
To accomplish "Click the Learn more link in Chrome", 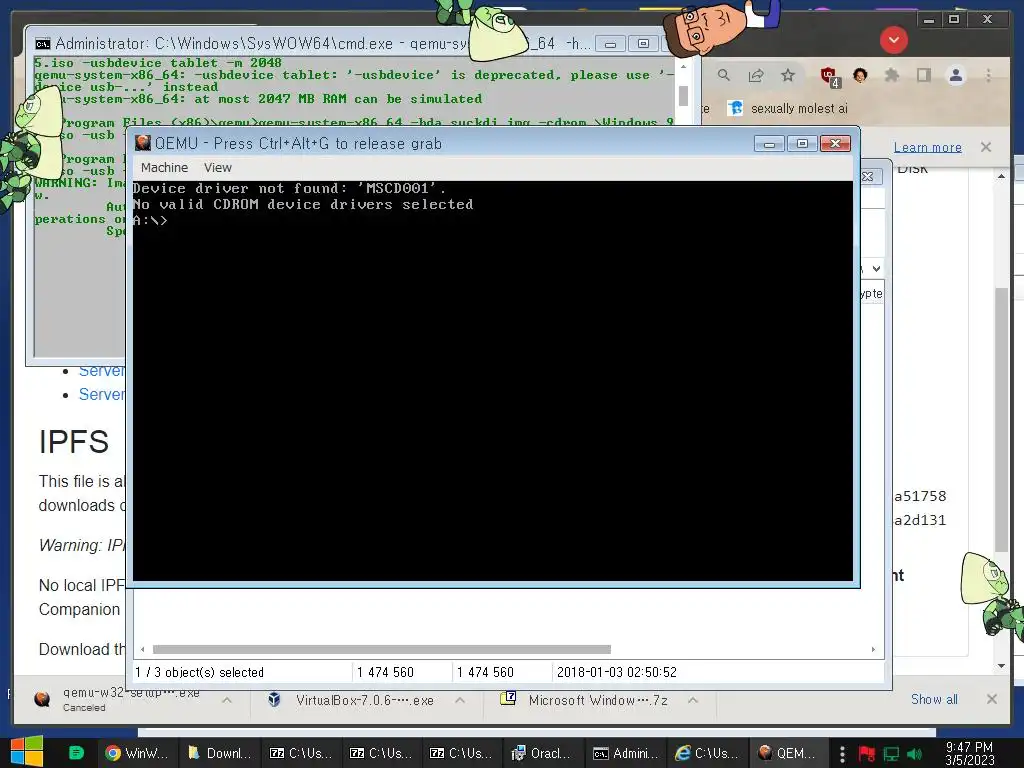I will (927, 148).
